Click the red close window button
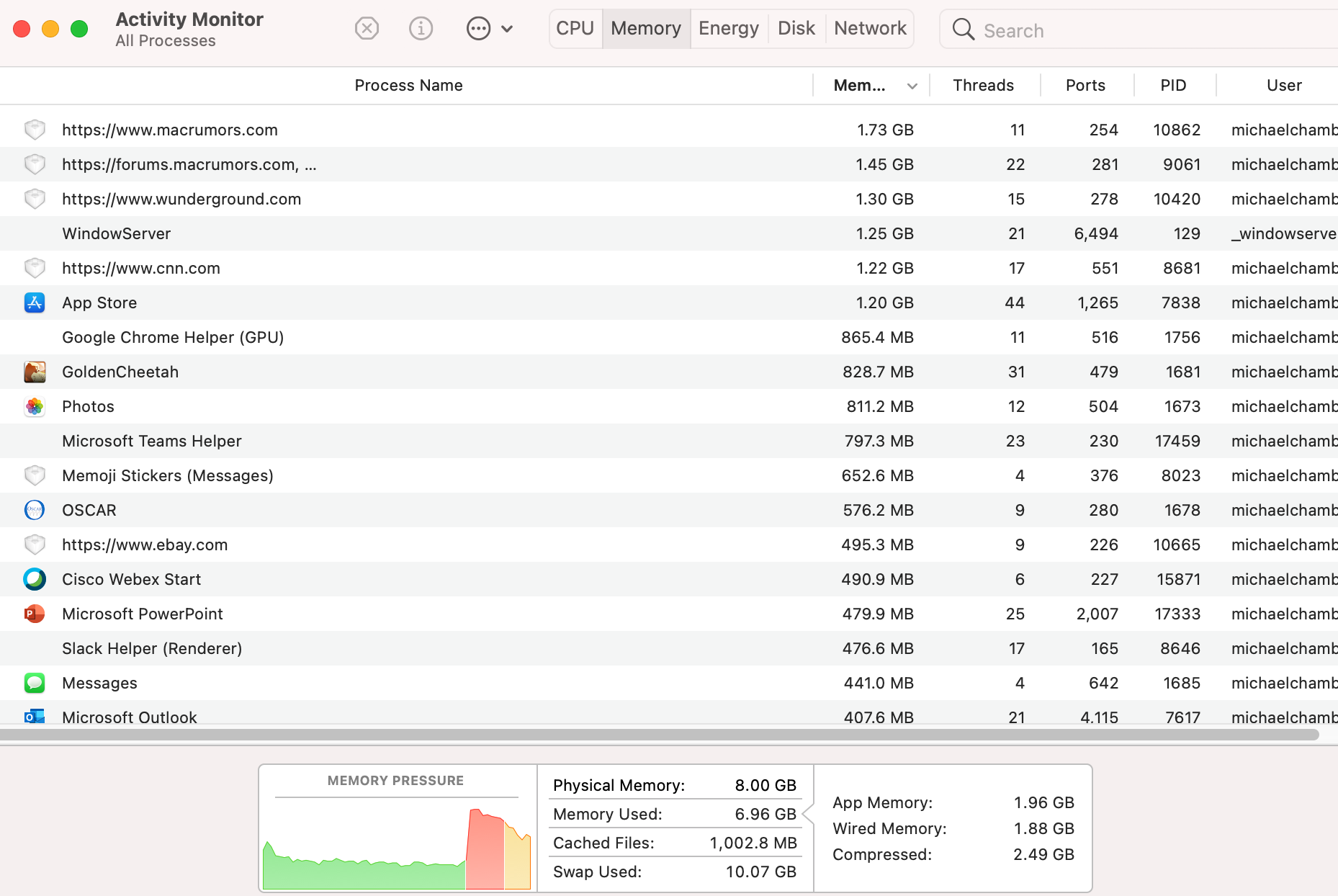Viewport: 1338px width, 896px height. [x=22, y=29]
